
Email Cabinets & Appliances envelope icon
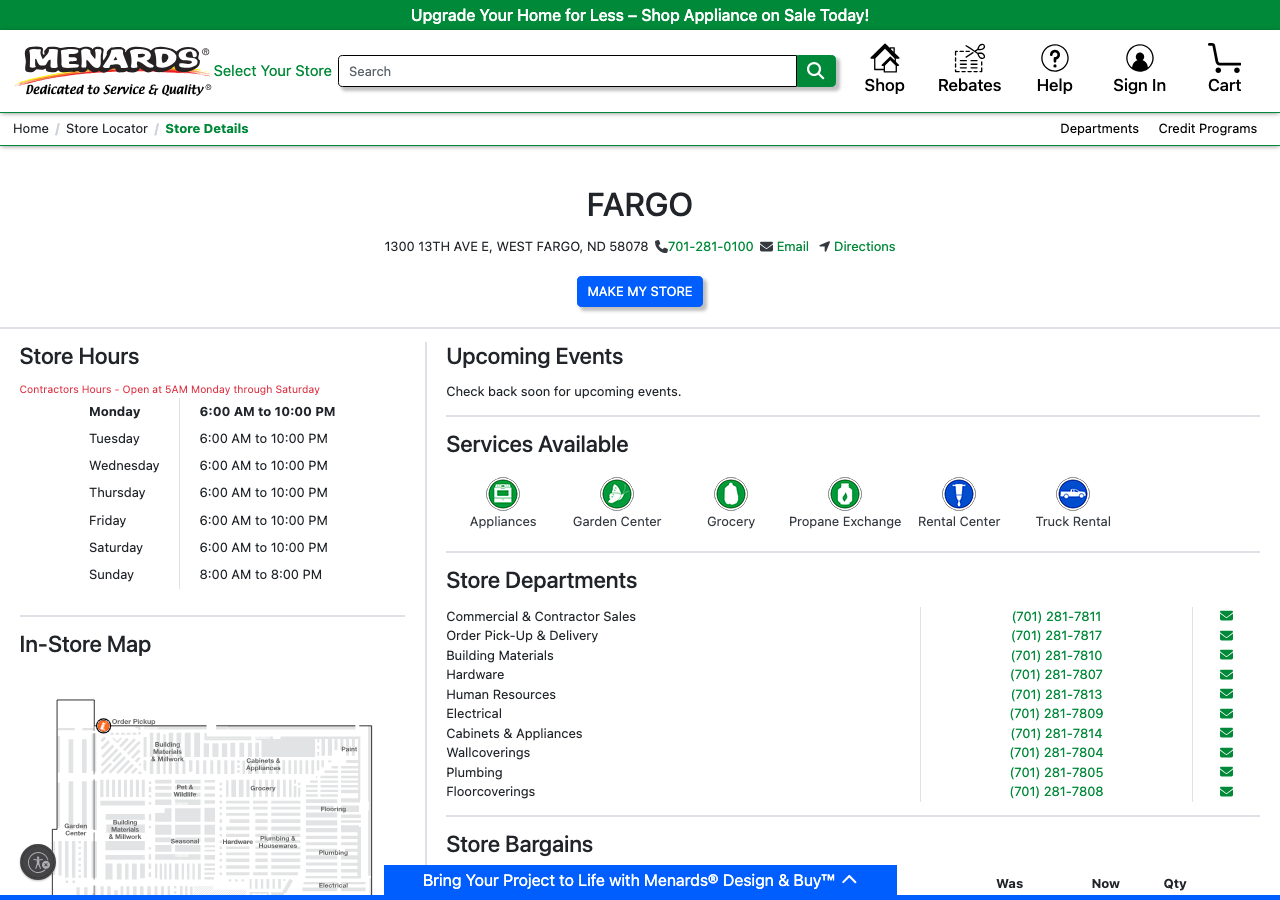pos(1226,733)
